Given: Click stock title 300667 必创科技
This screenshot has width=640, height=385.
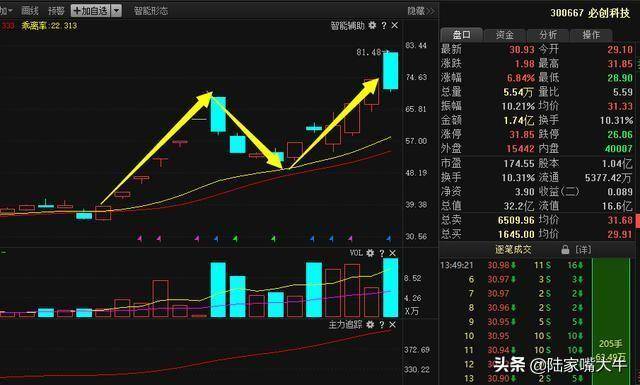Looking at the screenshot, I should (x=590, y=13).
